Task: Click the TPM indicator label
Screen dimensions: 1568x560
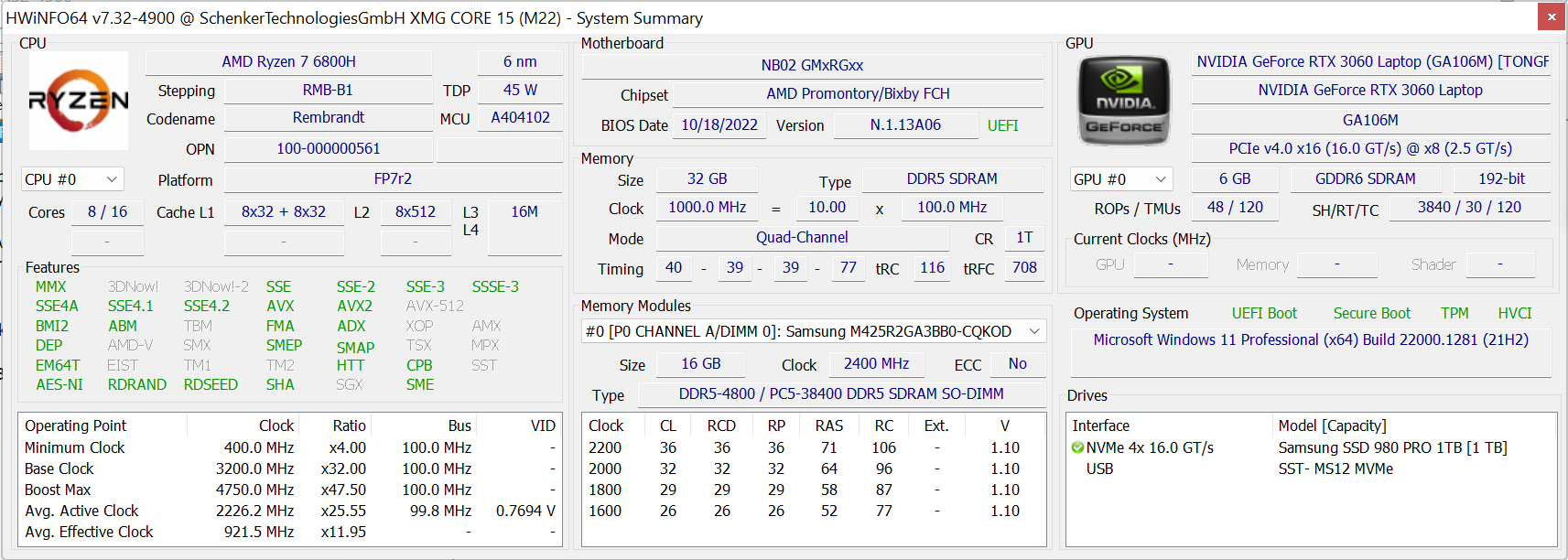Action: coord(1454,313)
